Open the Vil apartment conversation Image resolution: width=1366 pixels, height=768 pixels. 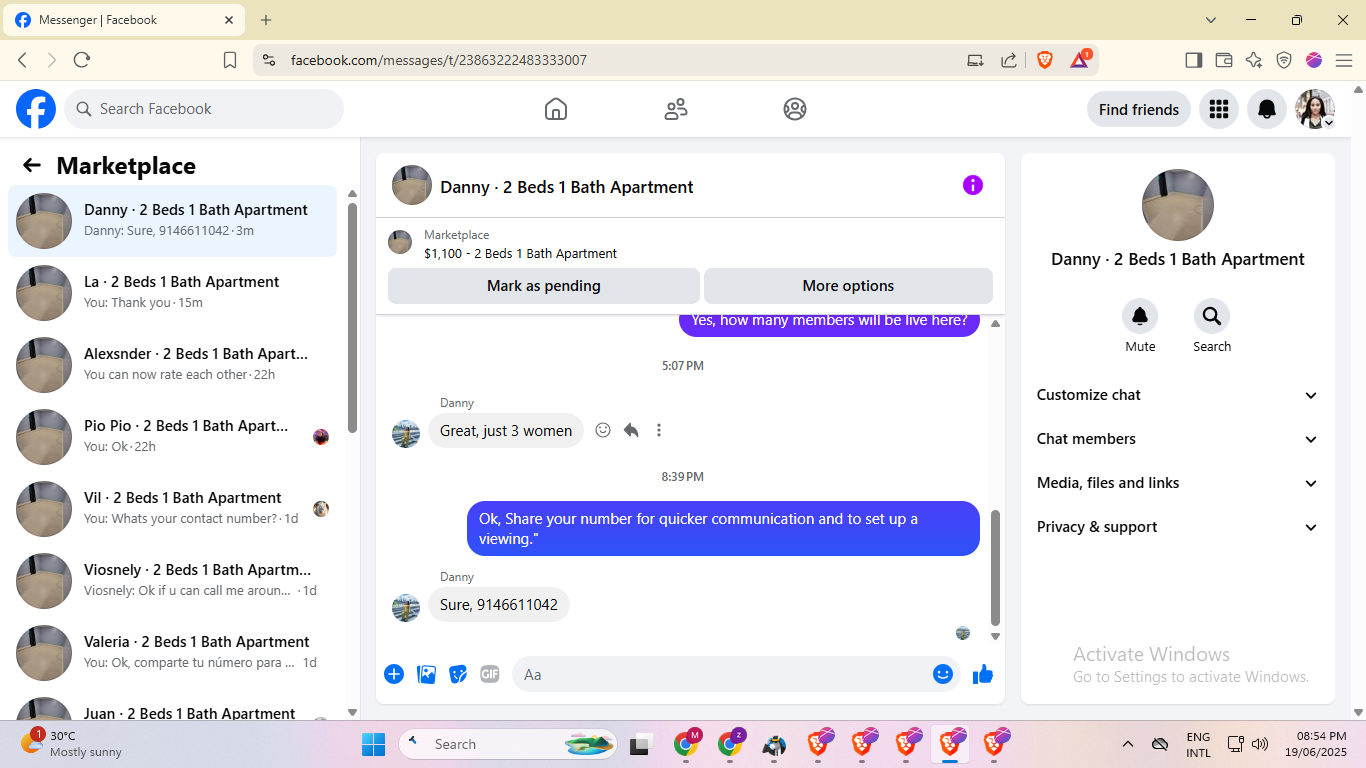pyautogui.click(x=172, y=509)
